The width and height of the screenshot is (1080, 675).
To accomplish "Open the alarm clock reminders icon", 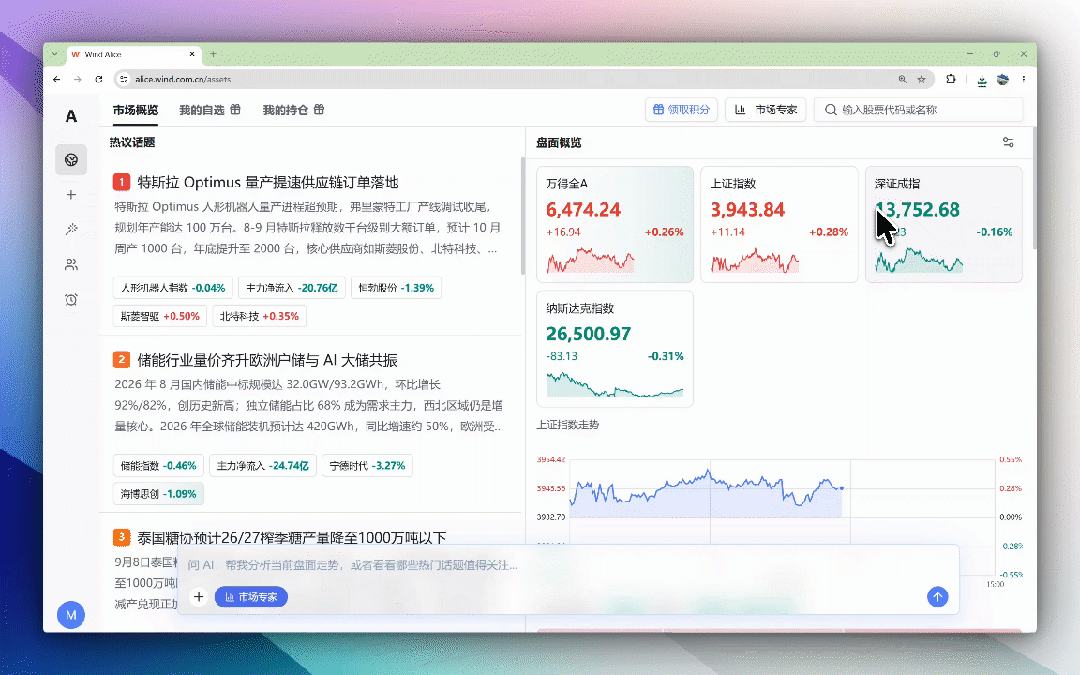I will tap(71, 300).
